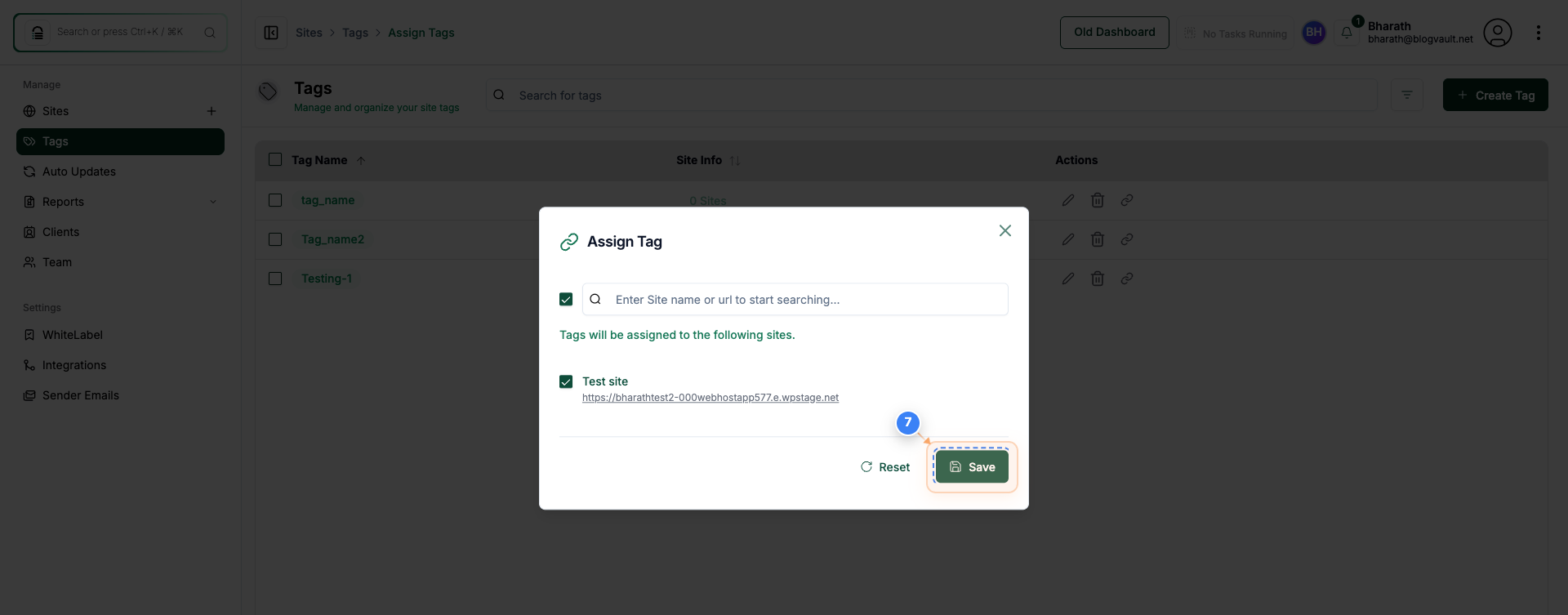The height and width of the screenshot is (615, 1568).
Task: Delete Tag_name2 with the trash icon
Action: (x=1098, y=239)
